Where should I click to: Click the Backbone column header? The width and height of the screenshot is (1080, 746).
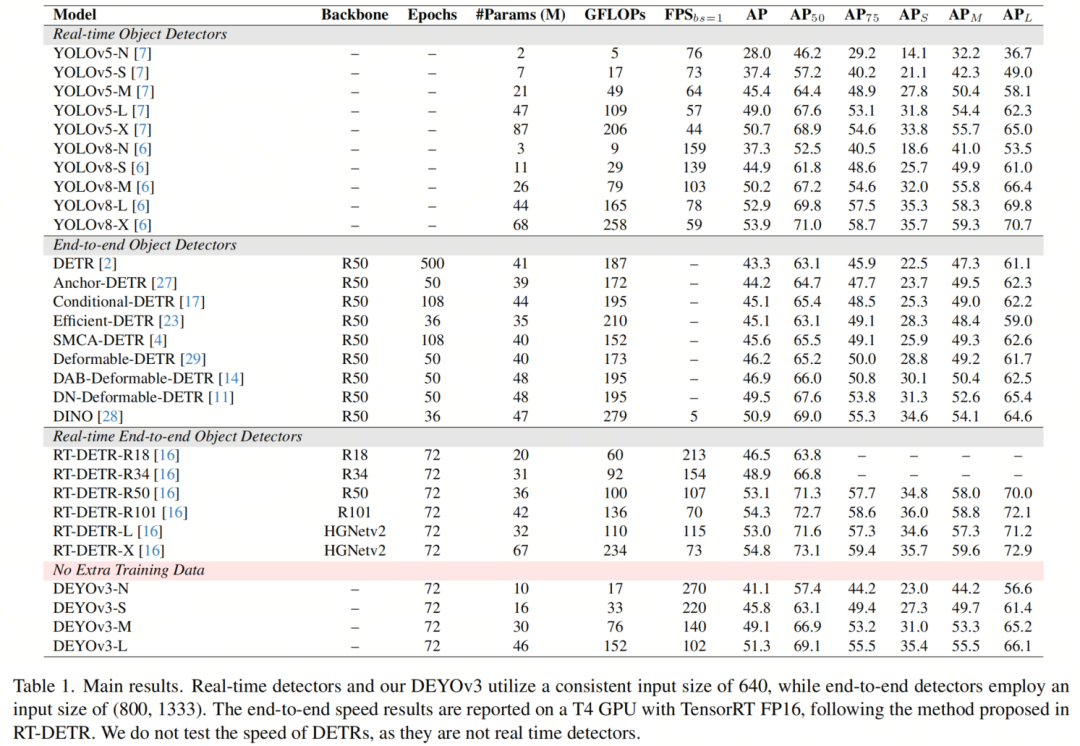[x=355, y=14]
